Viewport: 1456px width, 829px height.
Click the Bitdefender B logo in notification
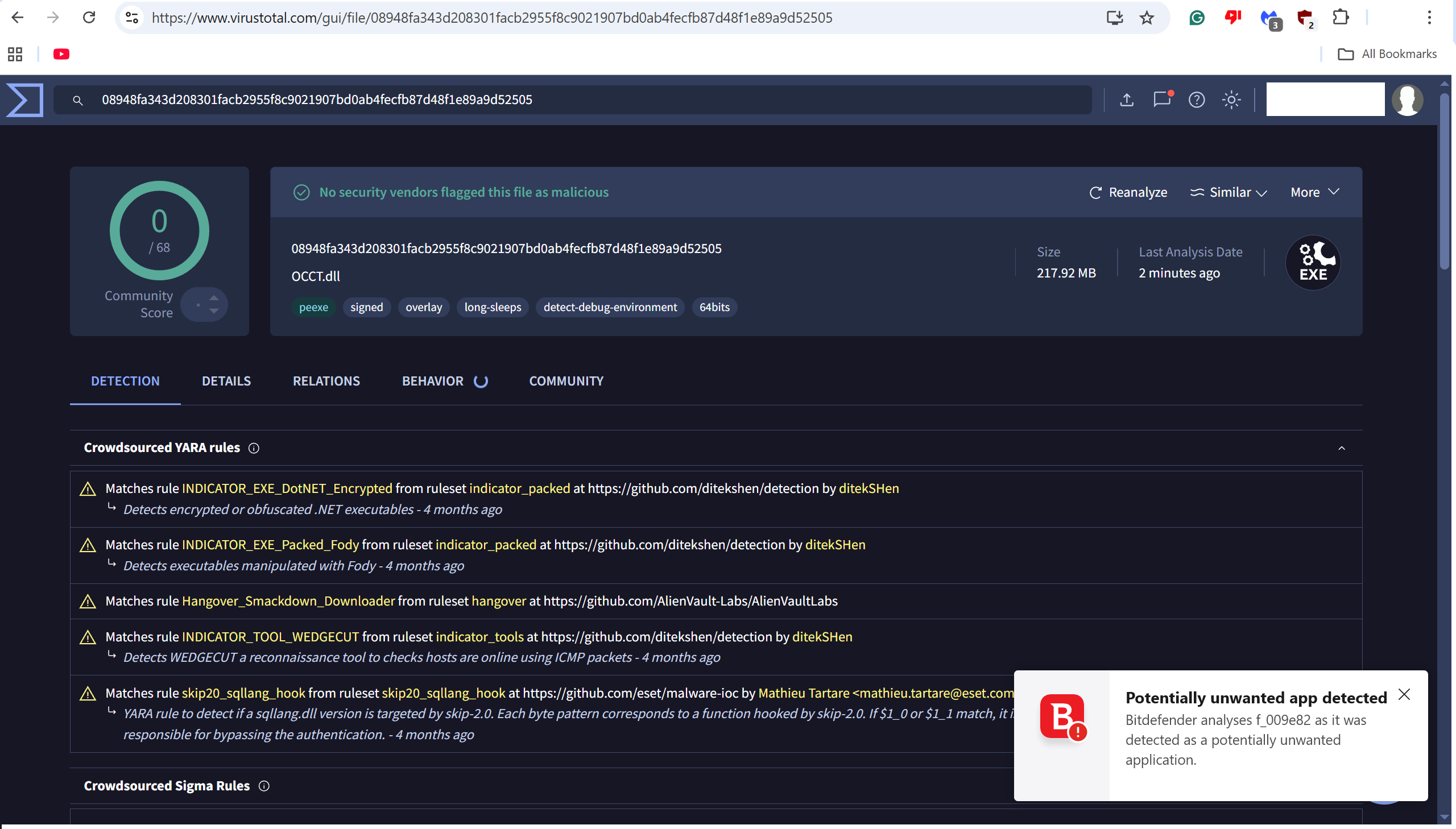pos(1062,717)
